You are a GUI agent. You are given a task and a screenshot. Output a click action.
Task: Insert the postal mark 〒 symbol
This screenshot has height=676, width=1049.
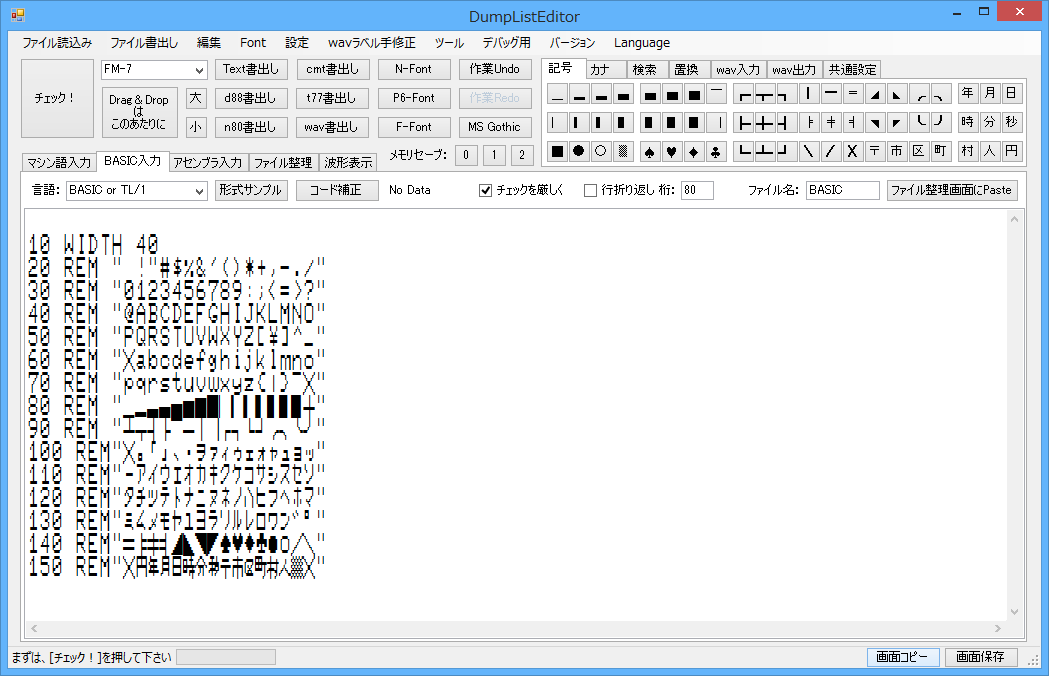pyautogui.click(x=874, y=151)
